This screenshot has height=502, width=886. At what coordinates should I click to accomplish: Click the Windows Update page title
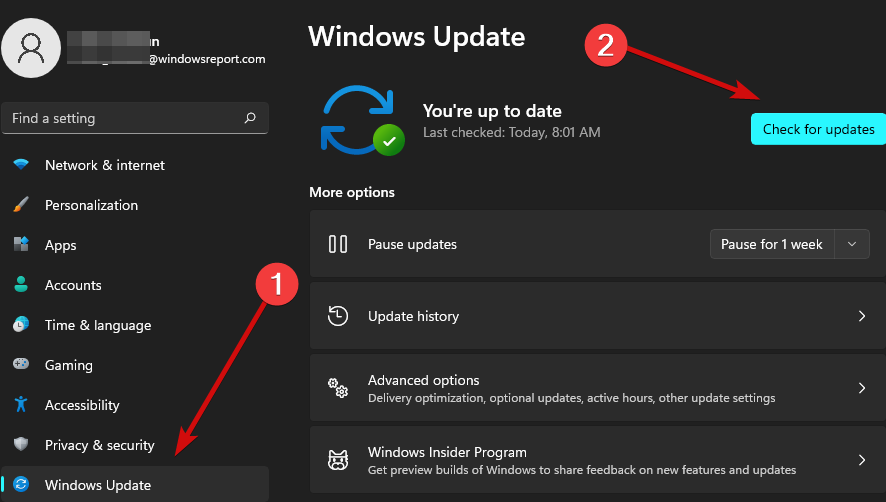[416, 37]
